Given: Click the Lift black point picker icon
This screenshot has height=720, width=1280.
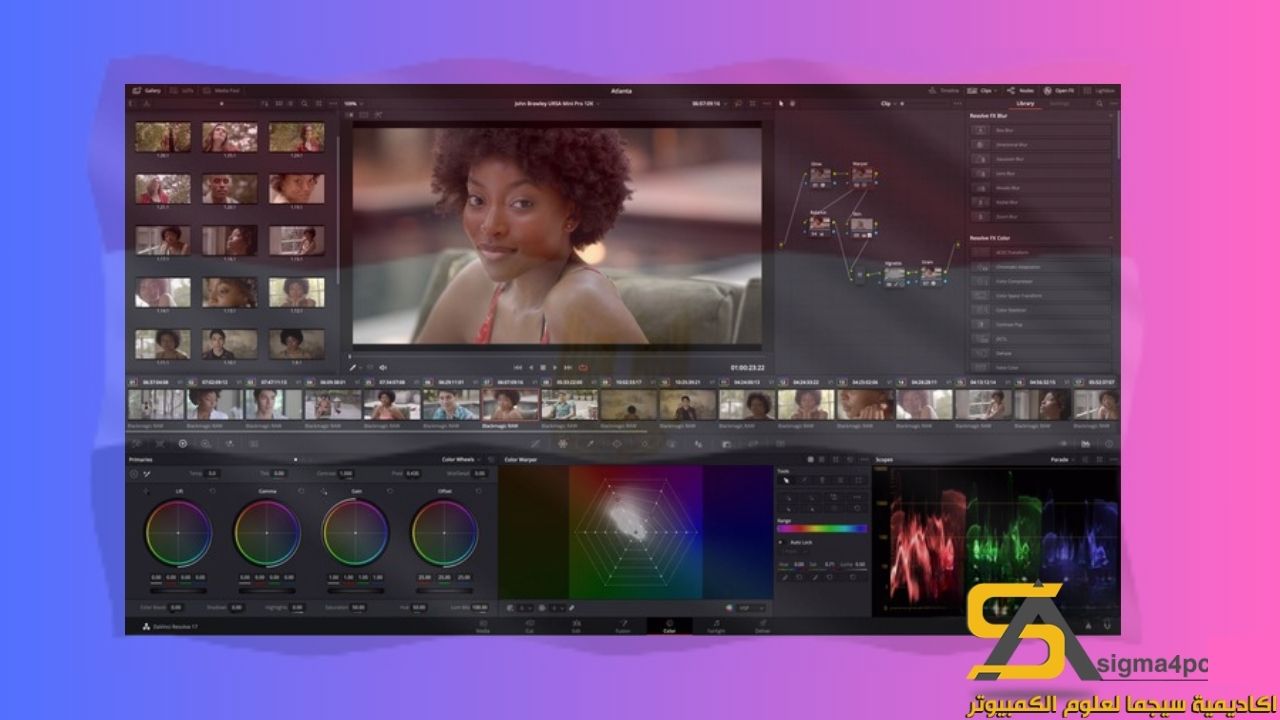Looking at the screenshot, I should [x=146, y=491].
